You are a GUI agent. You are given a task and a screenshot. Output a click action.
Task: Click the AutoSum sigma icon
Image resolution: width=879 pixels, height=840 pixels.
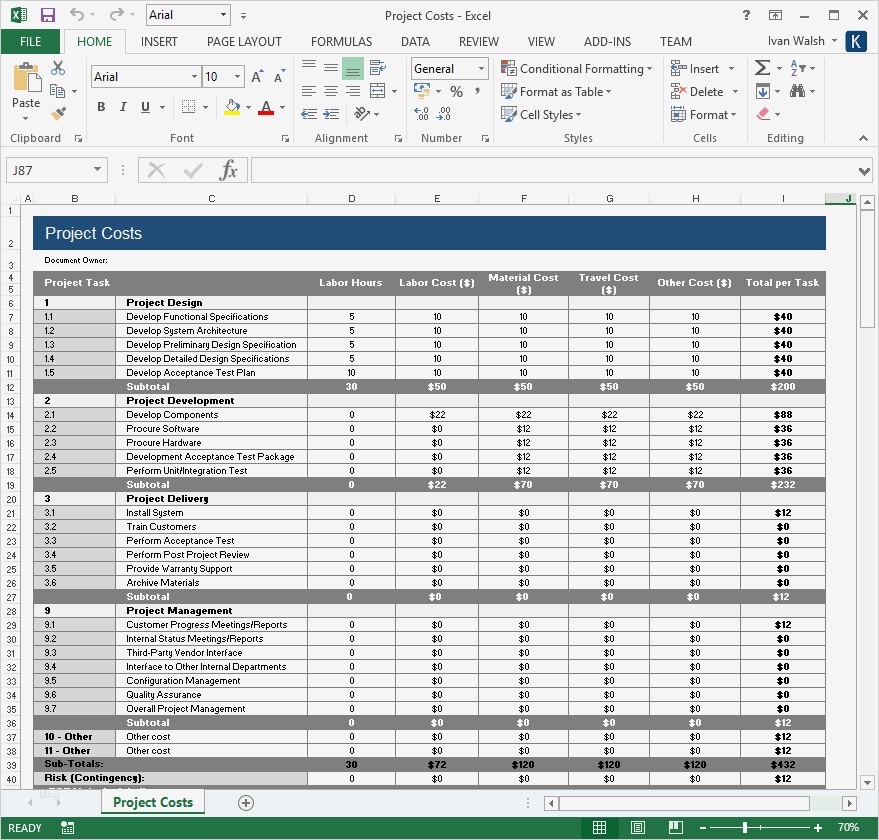(x=762, y=68)
